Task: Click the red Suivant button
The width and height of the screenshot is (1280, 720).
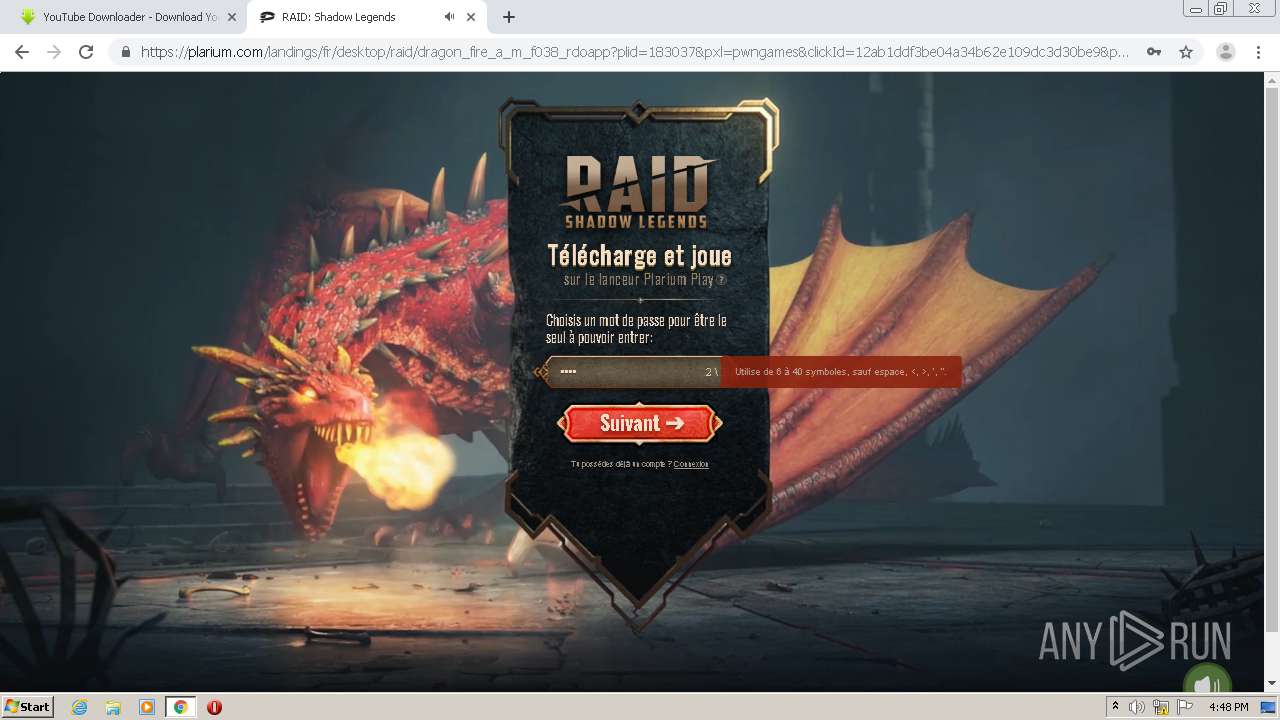Action: pyautogui.click(x=640, y=423)
